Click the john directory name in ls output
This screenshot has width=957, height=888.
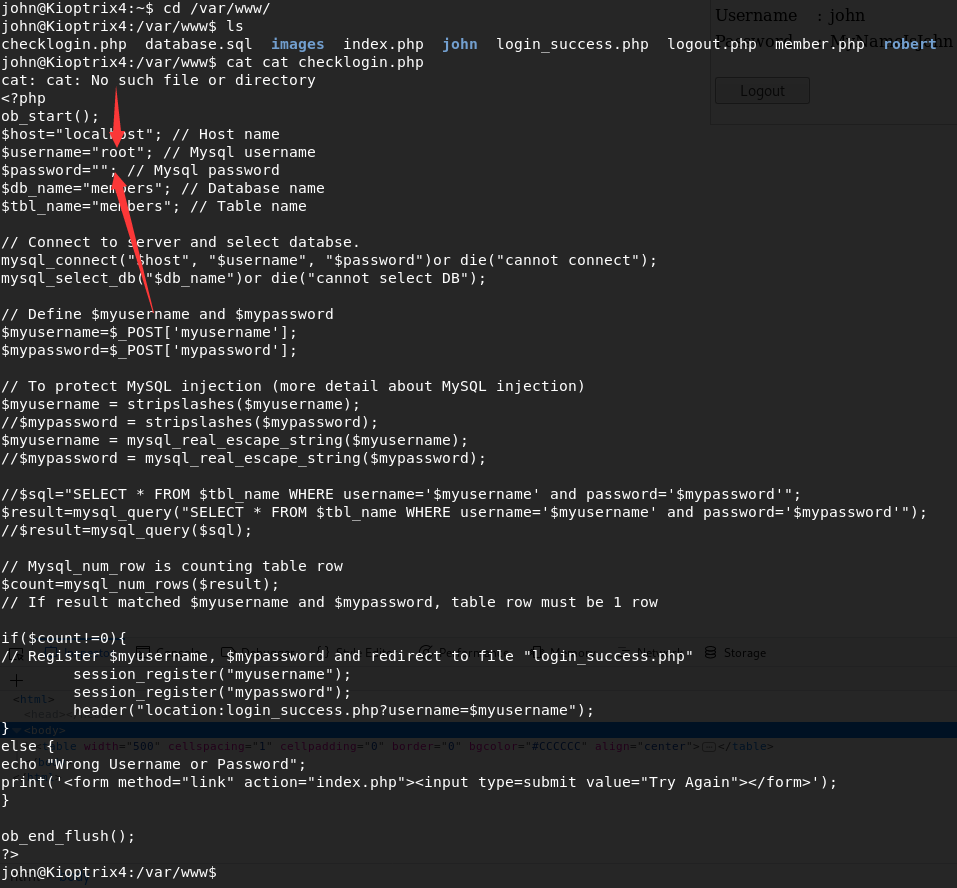[459, 44]
